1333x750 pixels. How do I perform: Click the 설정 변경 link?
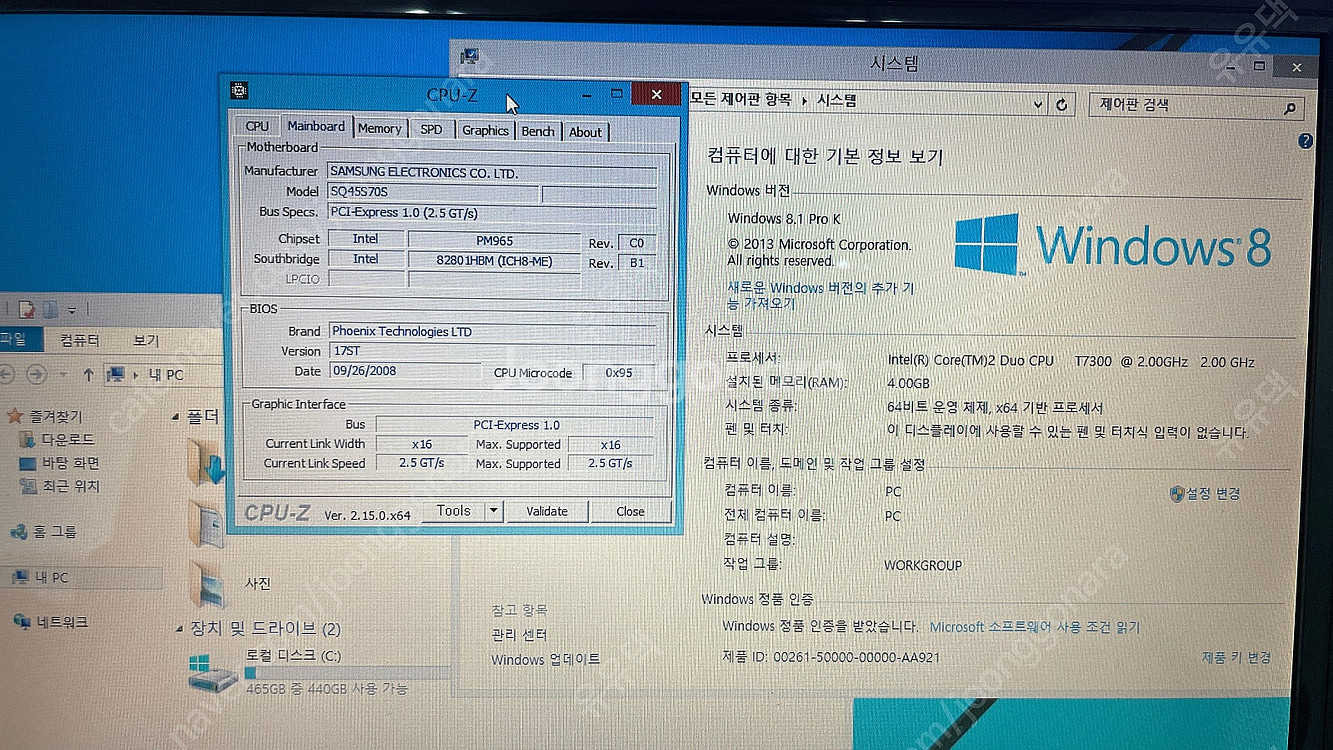pos(1204,494)
